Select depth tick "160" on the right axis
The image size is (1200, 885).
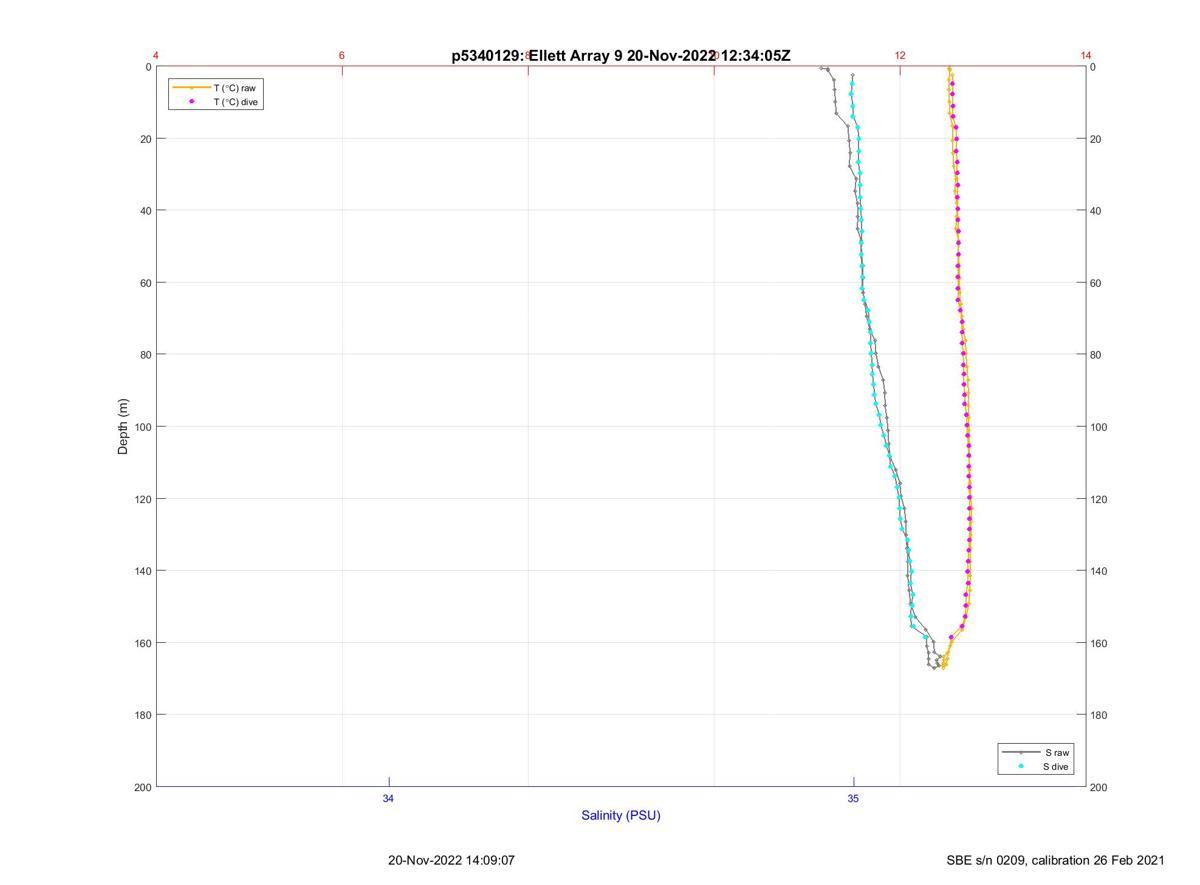click(1100, 643)
